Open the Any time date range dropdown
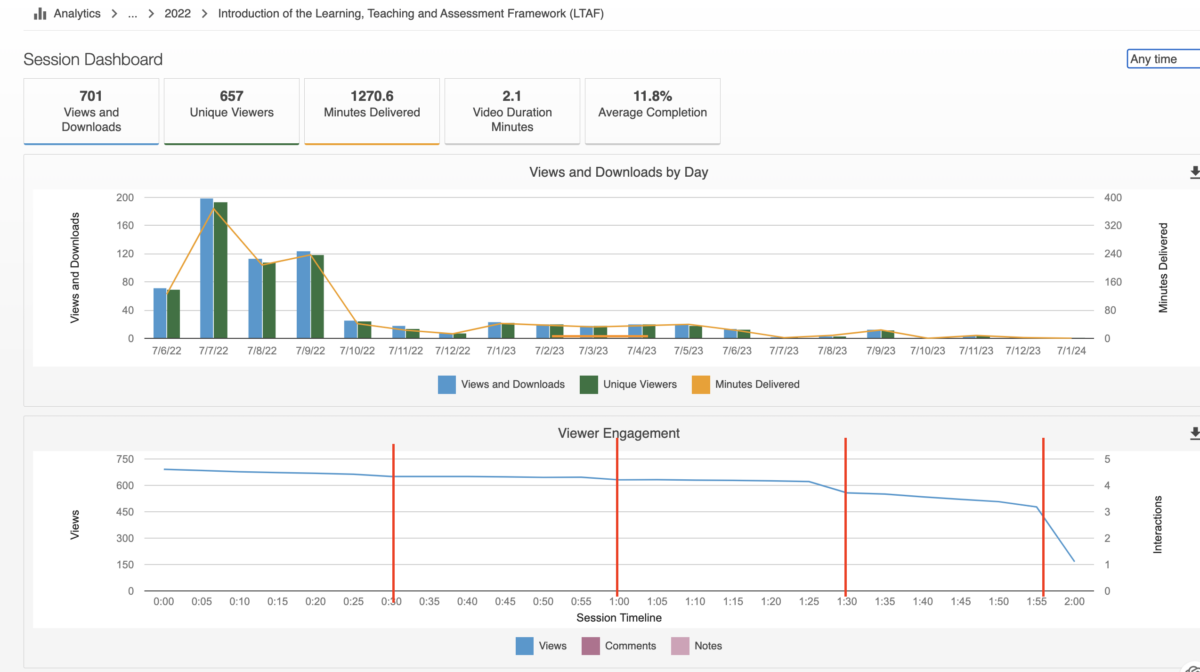The width and height of the screenshot is (1200, 672). pyautogui.click(x=1163, y=59)
